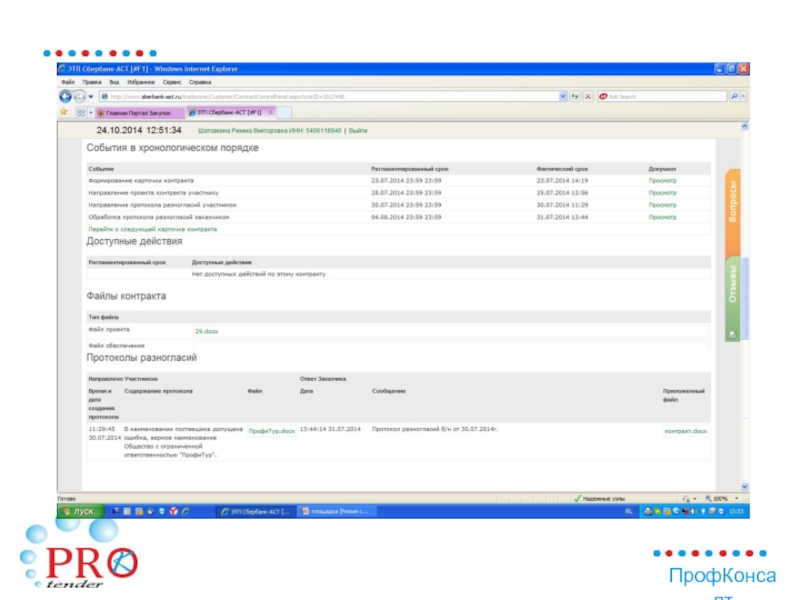The height and width of the screenshot is (600, 800).
Task: Open the Файл menu
Action: [68, 82]
